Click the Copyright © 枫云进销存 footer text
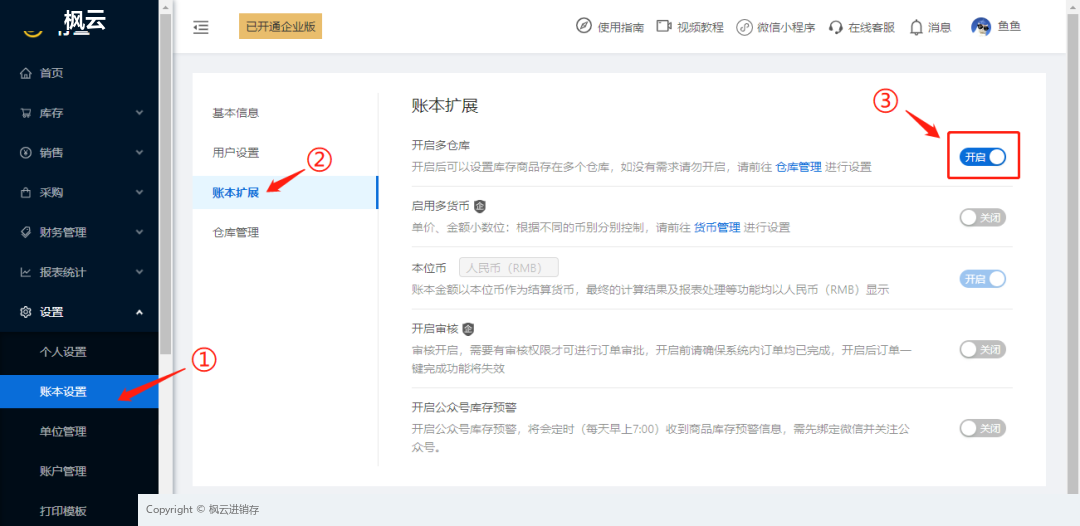This screenshot has width=1080, height=526. (202, 509)
